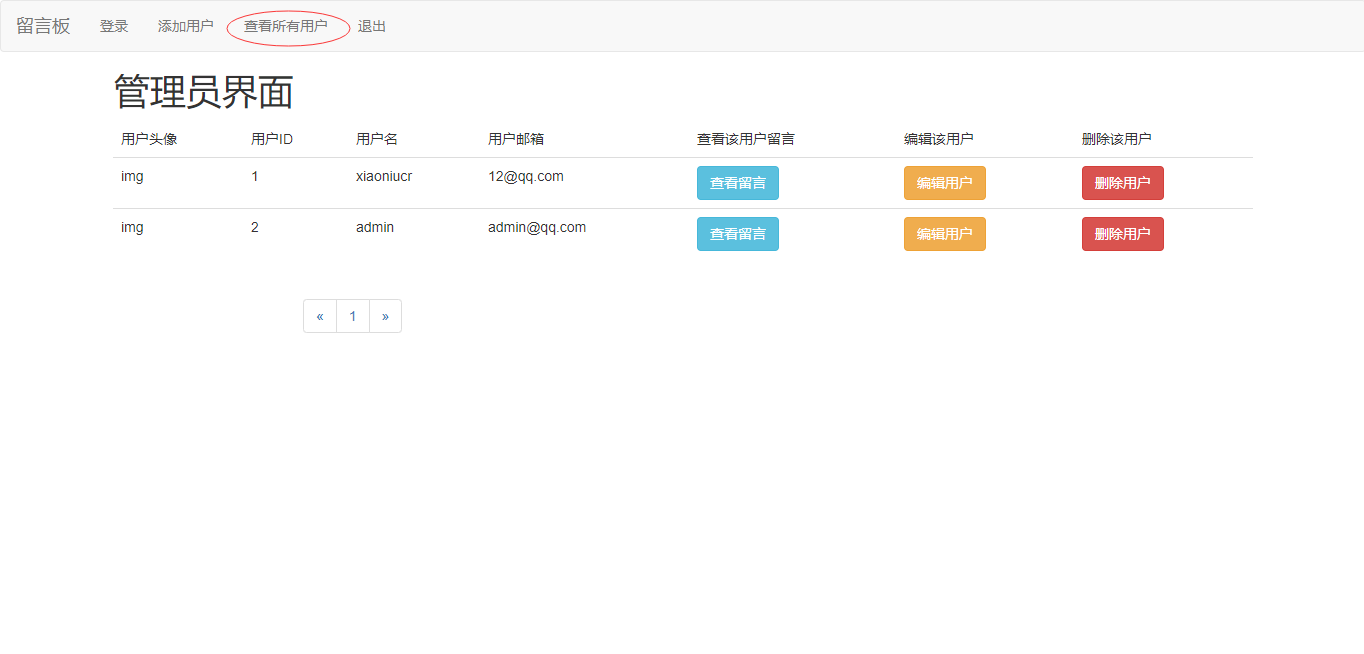Click img avatar in xiaoniucr row

point(132,176)
